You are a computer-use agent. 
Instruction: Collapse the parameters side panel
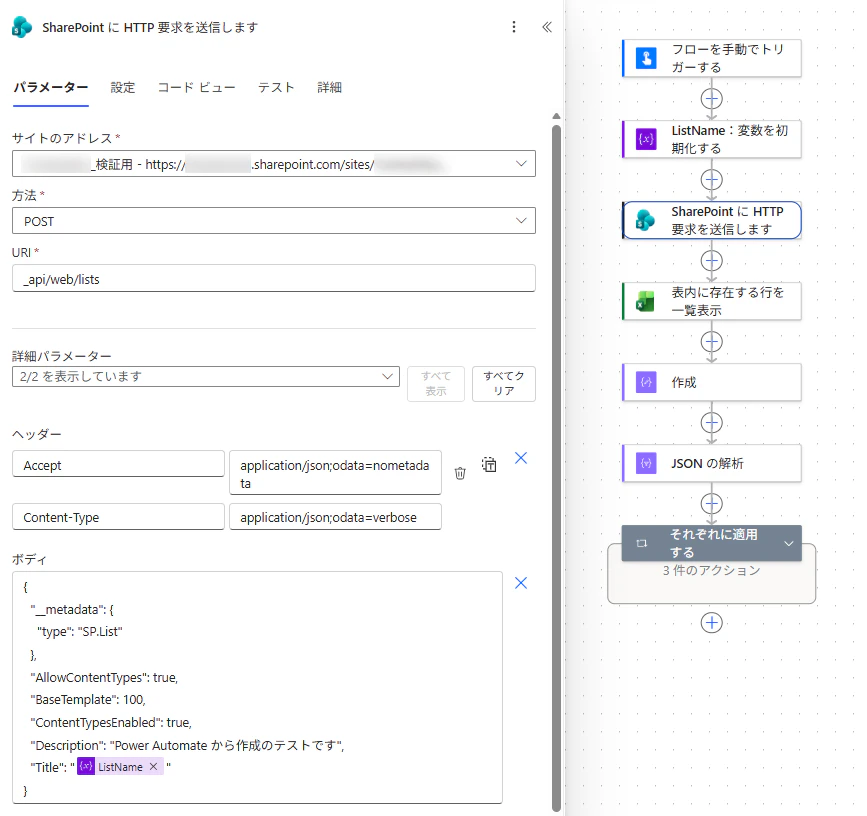click(x=547, y=27)
